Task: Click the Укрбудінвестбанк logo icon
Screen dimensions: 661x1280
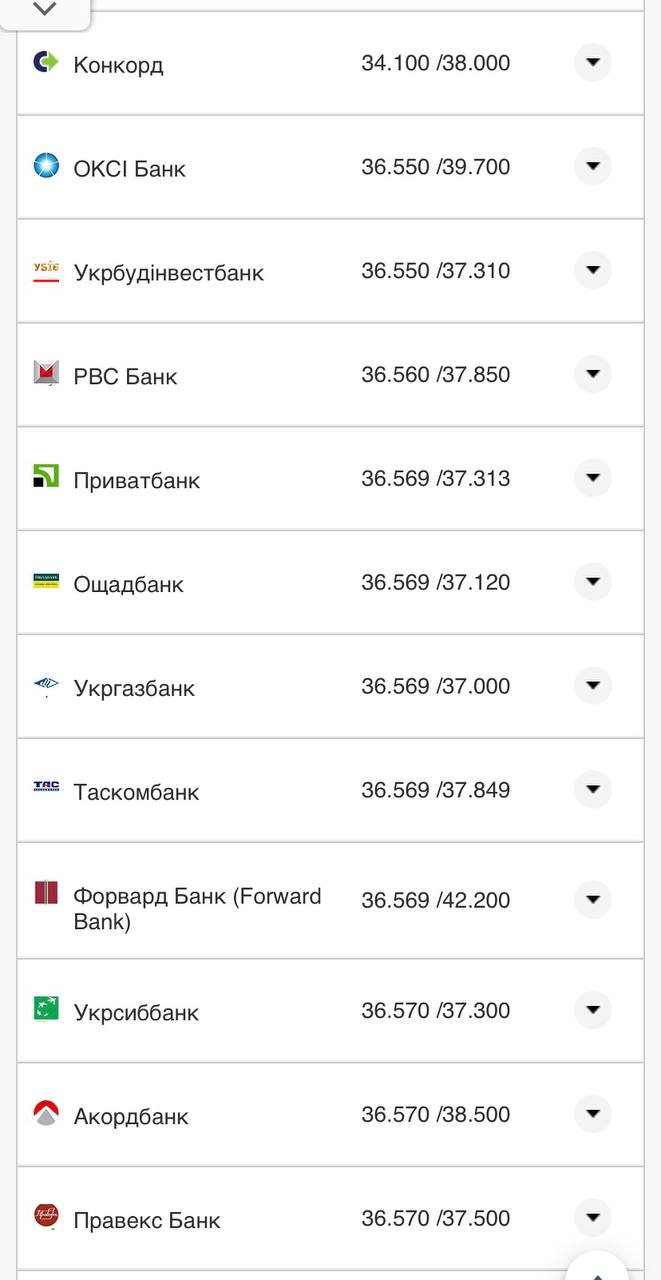Action: coord(46,270)
